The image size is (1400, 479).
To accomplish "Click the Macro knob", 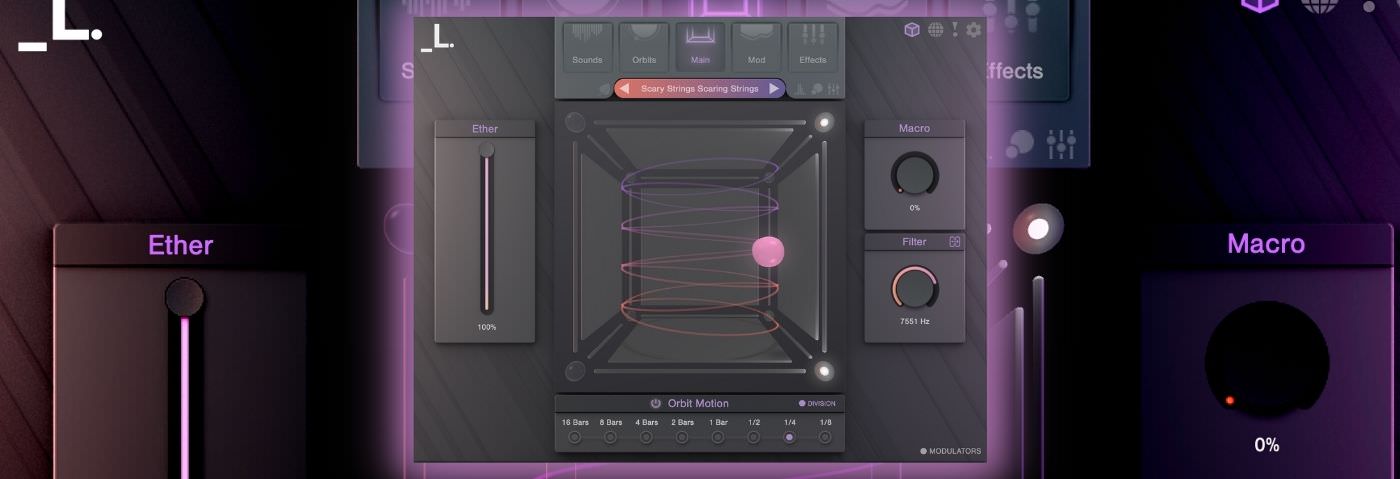I will click(915, 174).
